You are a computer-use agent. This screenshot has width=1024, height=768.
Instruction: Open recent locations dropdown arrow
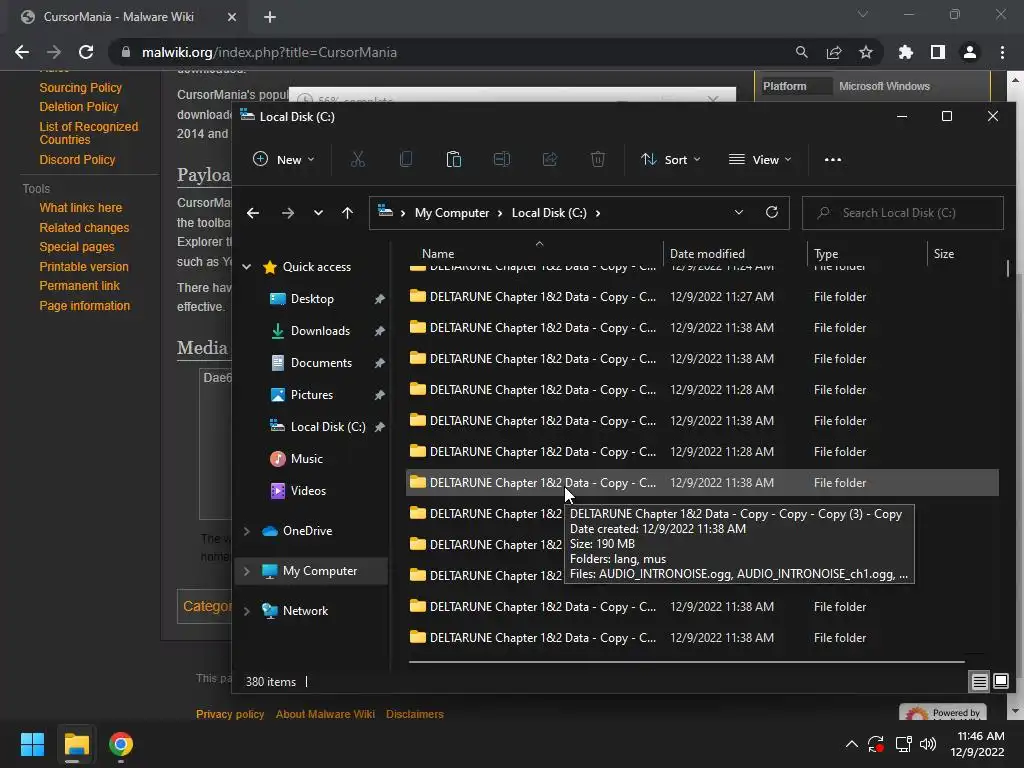coord(318,213)
